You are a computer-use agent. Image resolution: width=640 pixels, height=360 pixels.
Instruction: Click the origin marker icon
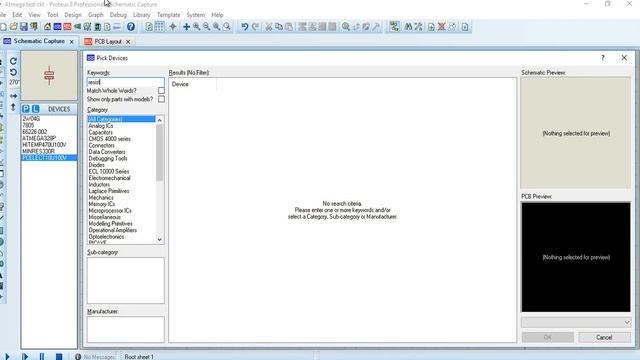[173, 27]
